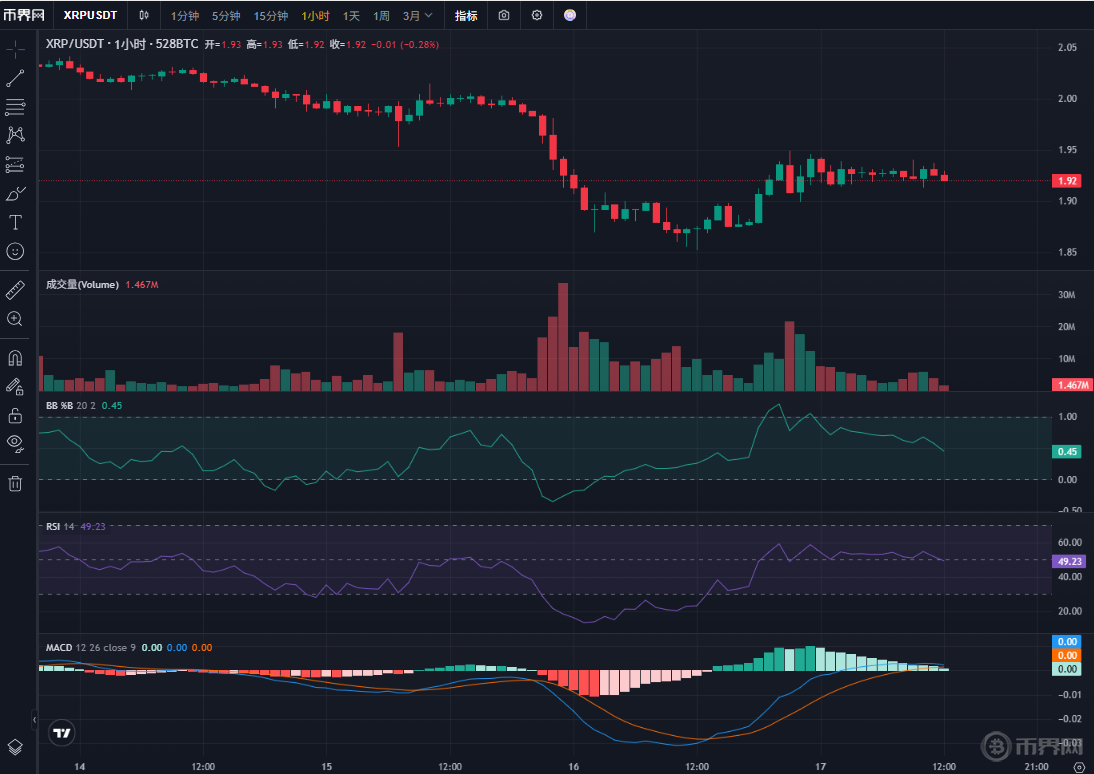The image size is (1094, 774).
Task: Click the XRPUSDT symbol search button
Action: tap(90, 15)
